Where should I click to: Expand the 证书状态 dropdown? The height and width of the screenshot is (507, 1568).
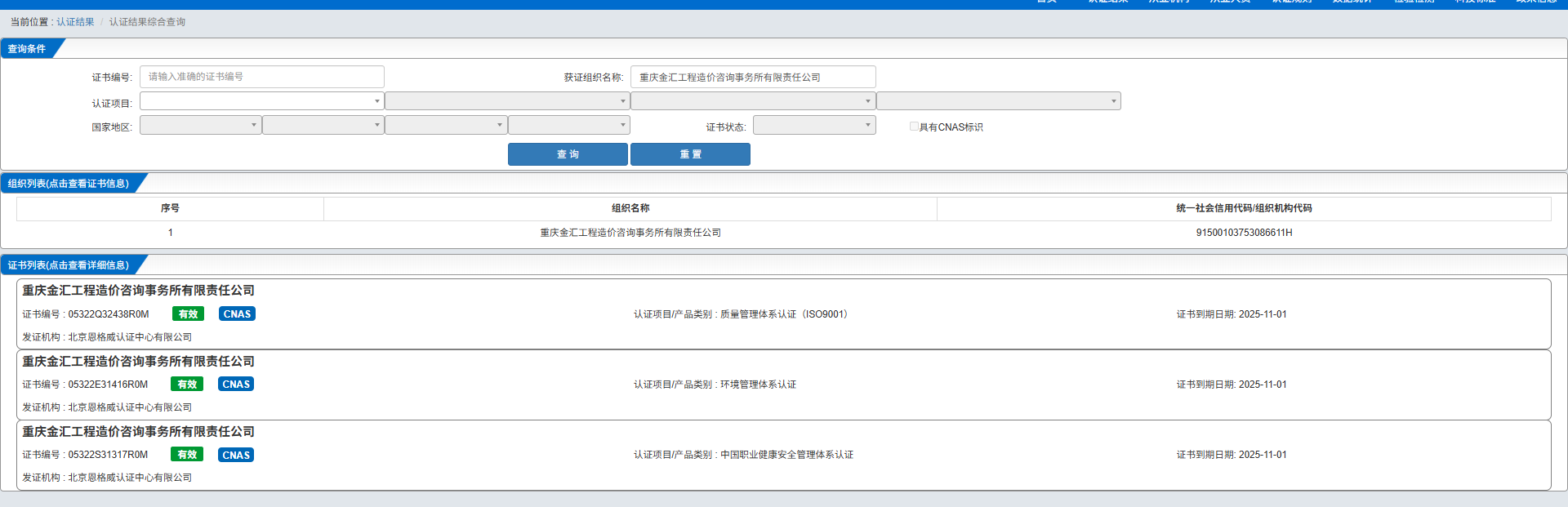(813, 125)
